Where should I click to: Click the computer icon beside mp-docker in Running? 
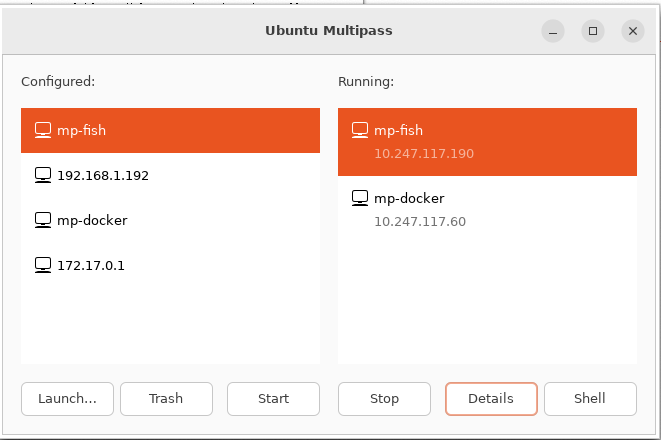point(360,198)
